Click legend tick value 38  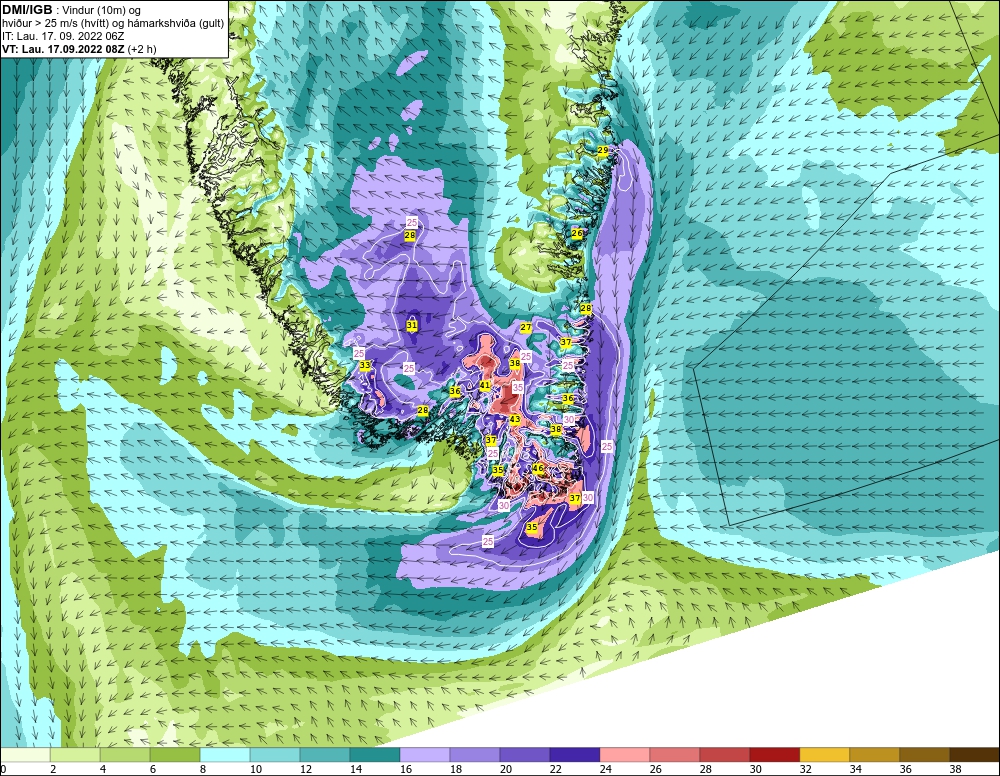(x=955, y=770)
